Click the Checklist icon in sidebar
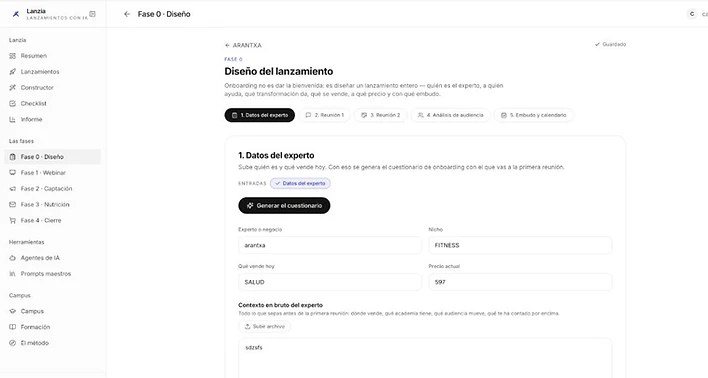The height and width of the screenshot is (378, 708). pos(13,103)
